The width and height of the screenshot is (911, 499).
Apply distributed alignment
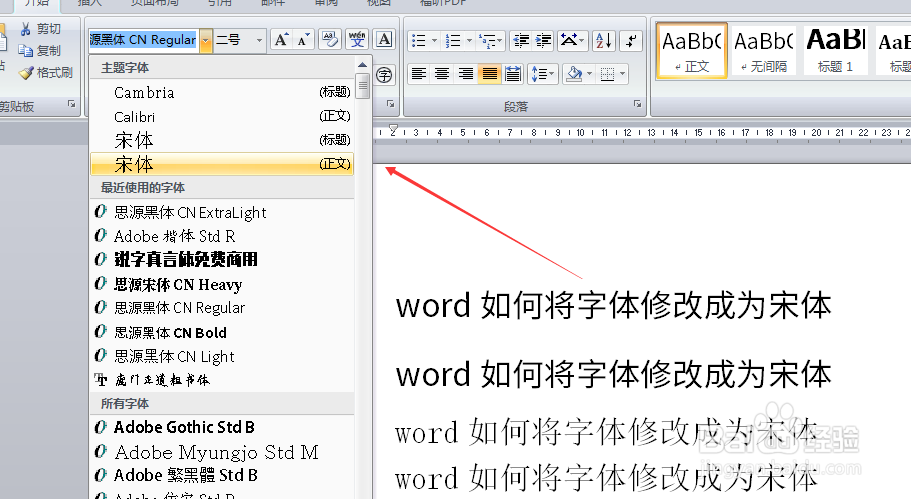[x=513, y=74]
